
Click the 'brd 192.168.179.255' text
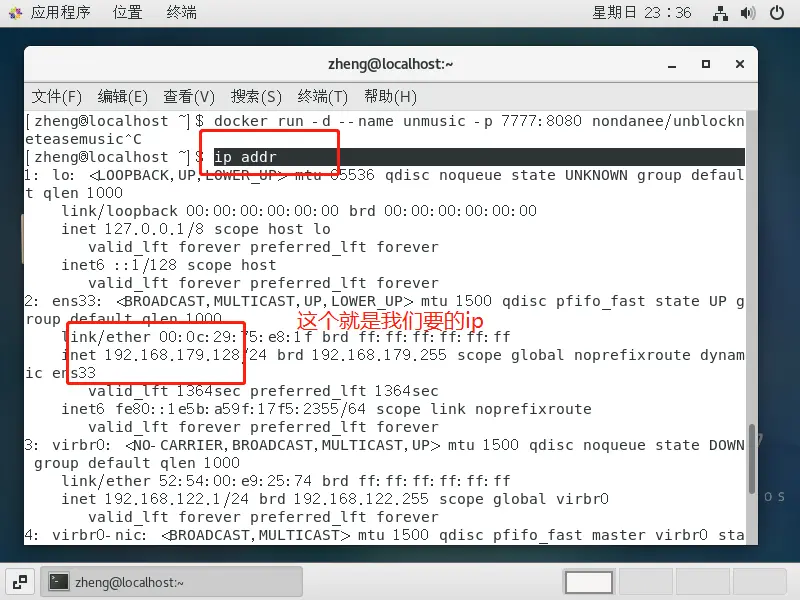(x=362, y=355)
